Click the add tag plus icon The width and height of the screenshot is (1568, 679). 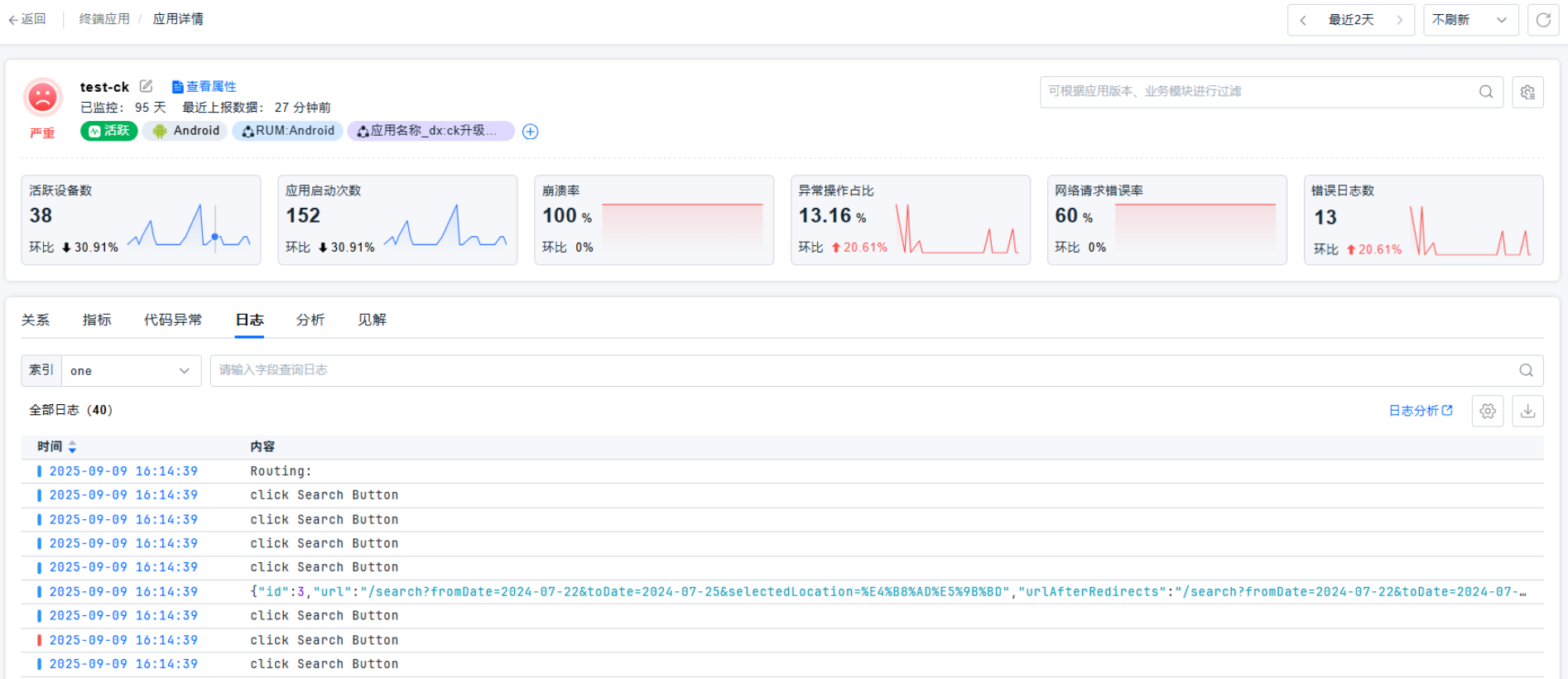pyautogui.click(x=531, y=132)
